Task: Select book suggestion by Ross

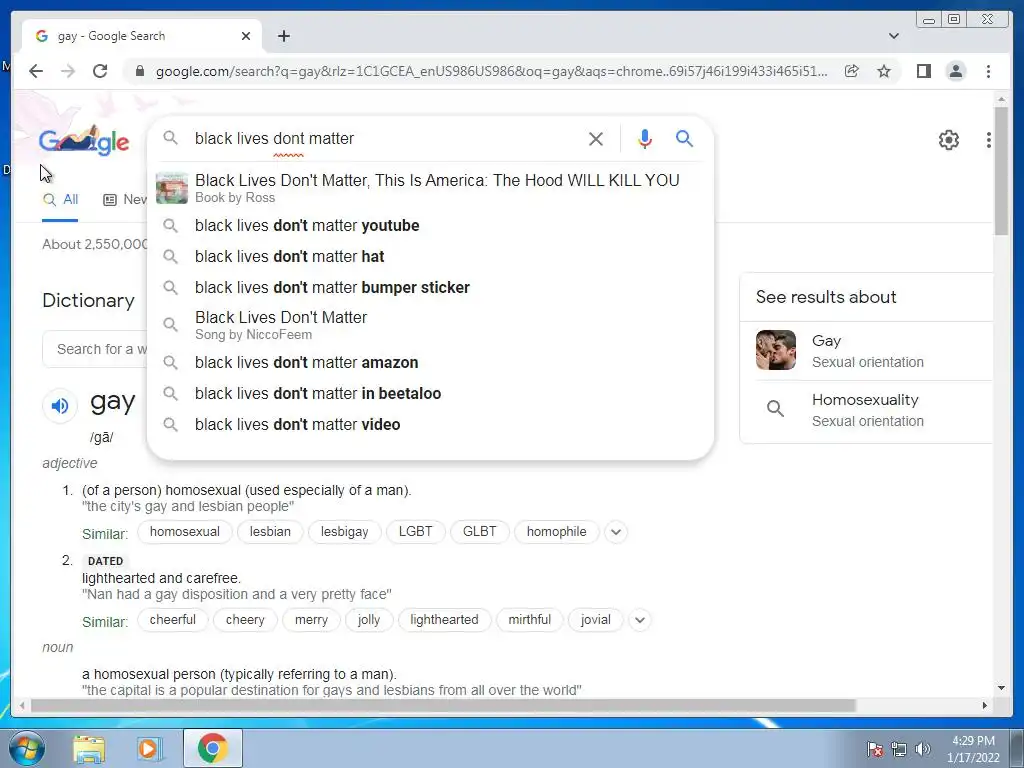Action: pyautogui.click(x=431, y=188)
